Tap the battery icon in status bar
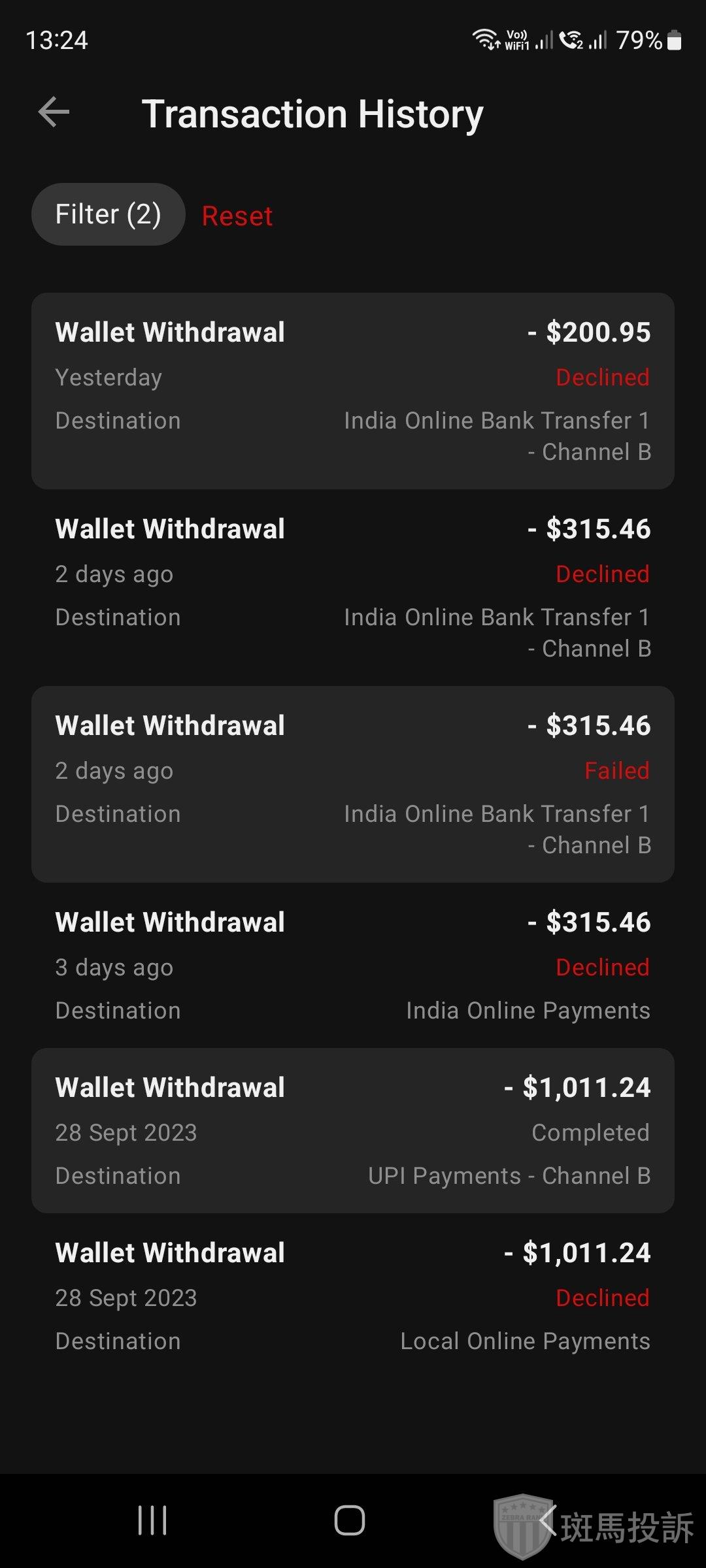This screenshot has height=1568, width=706. [675, 41]
